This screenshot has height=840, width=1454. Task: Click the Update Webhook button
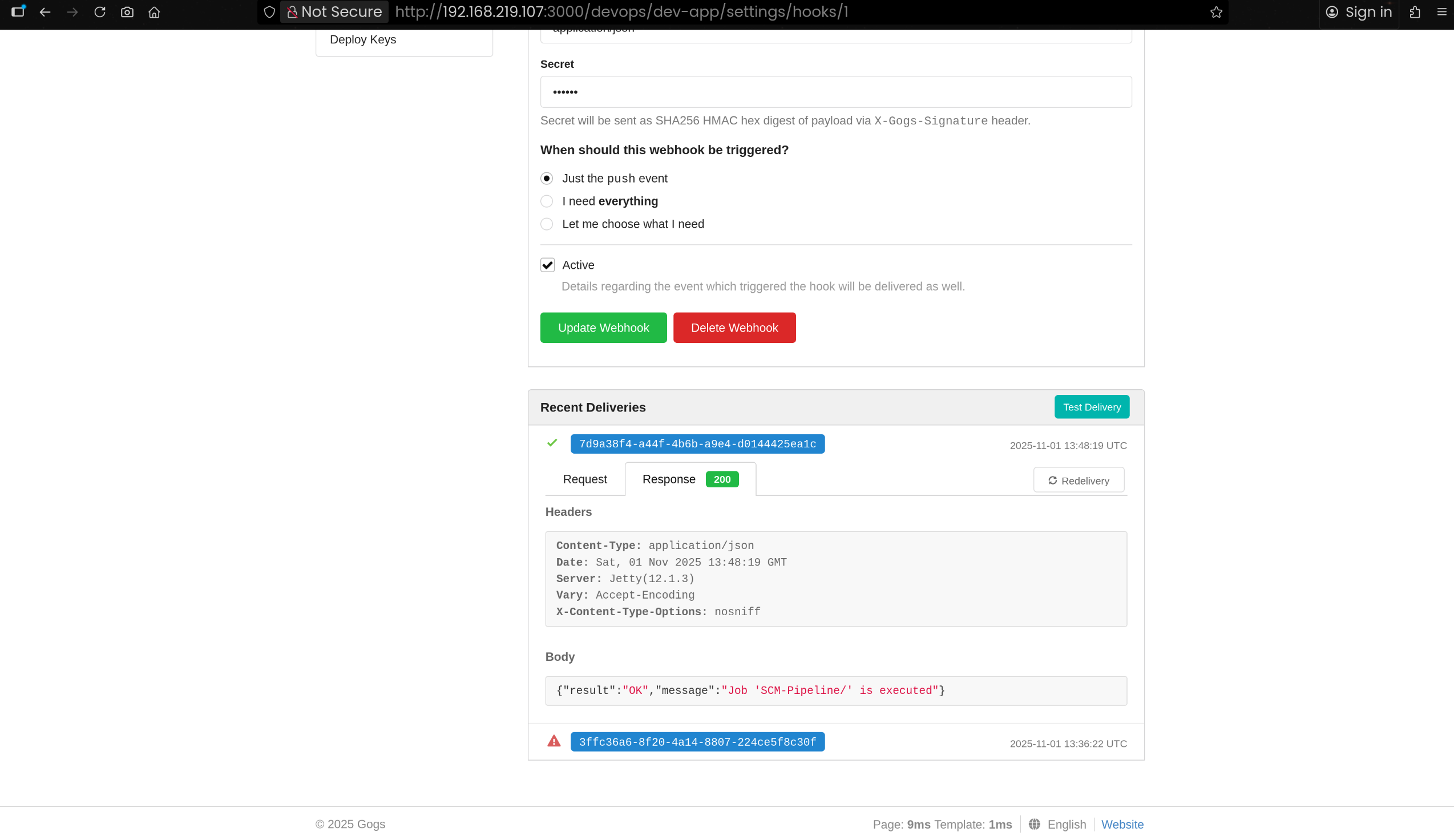603,328
